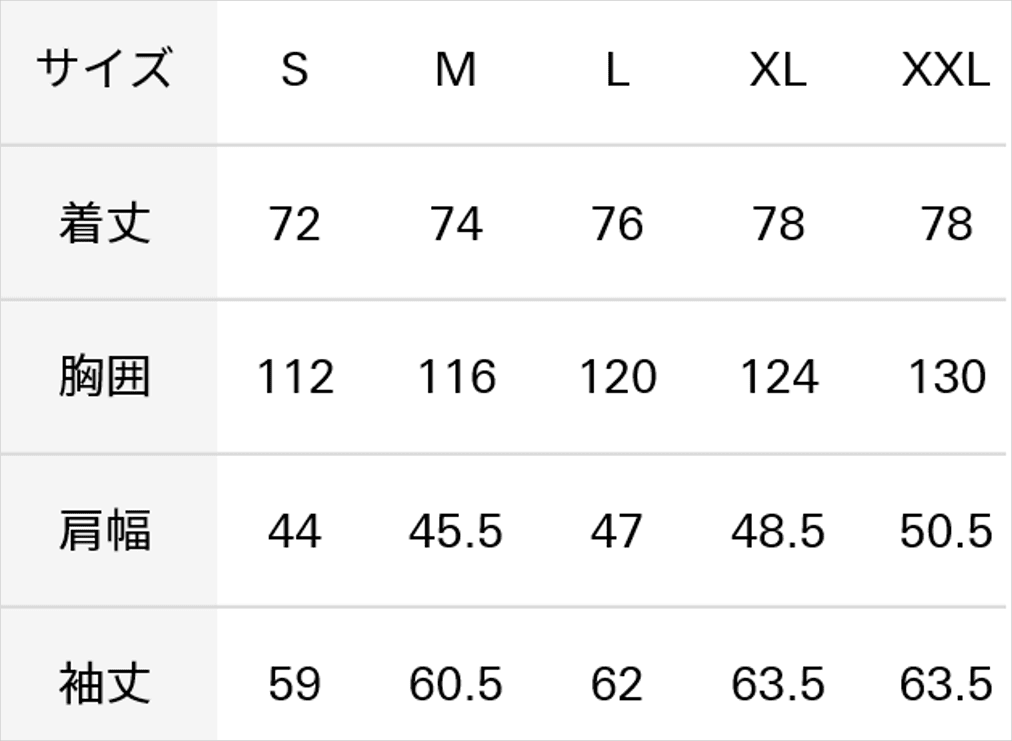Screen dimensions: 1012x741
Task: Click the 肩幅 value 45.5 for M
Action: [456, 531]
